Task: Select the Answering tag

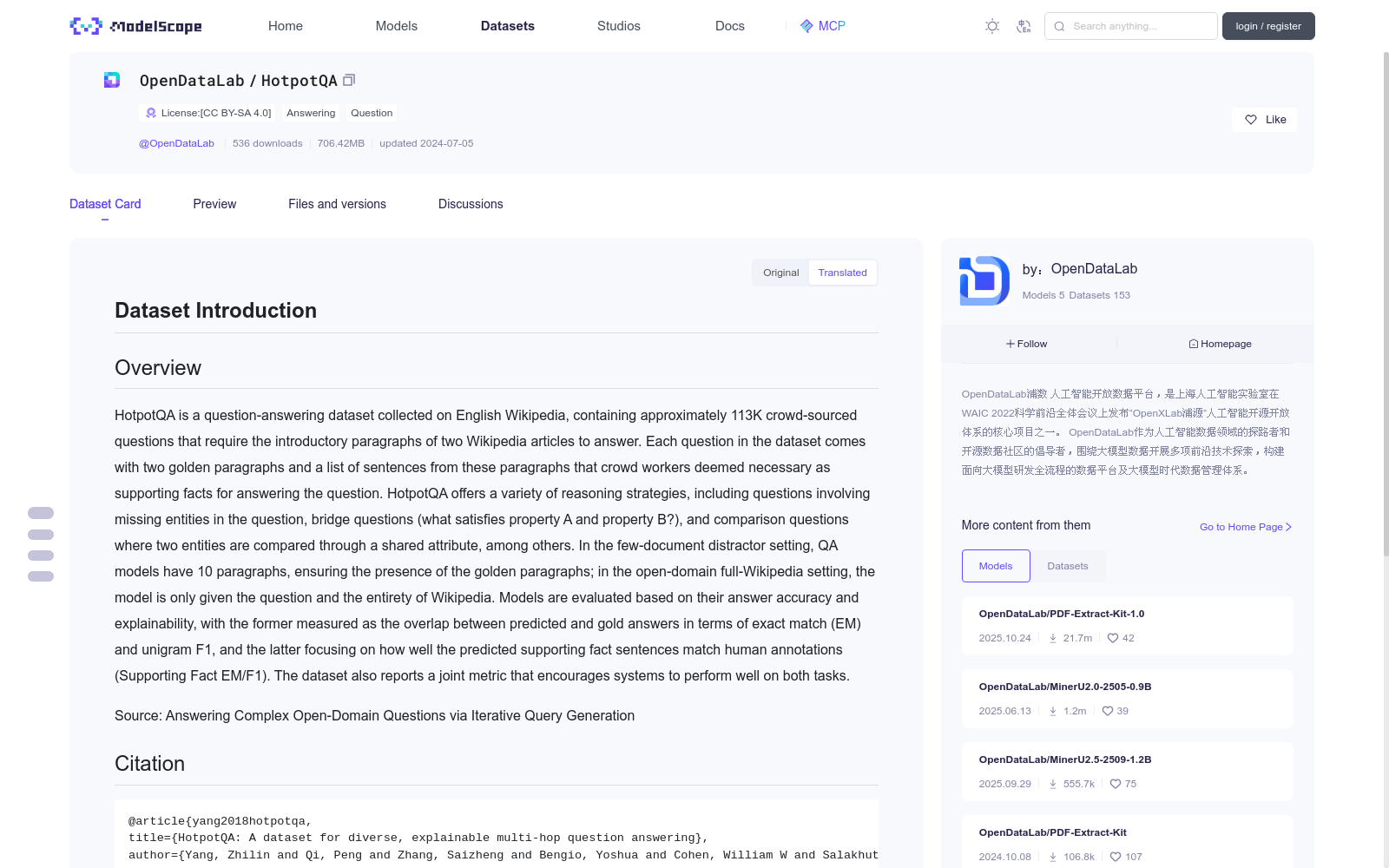Action: coord(311,113)
